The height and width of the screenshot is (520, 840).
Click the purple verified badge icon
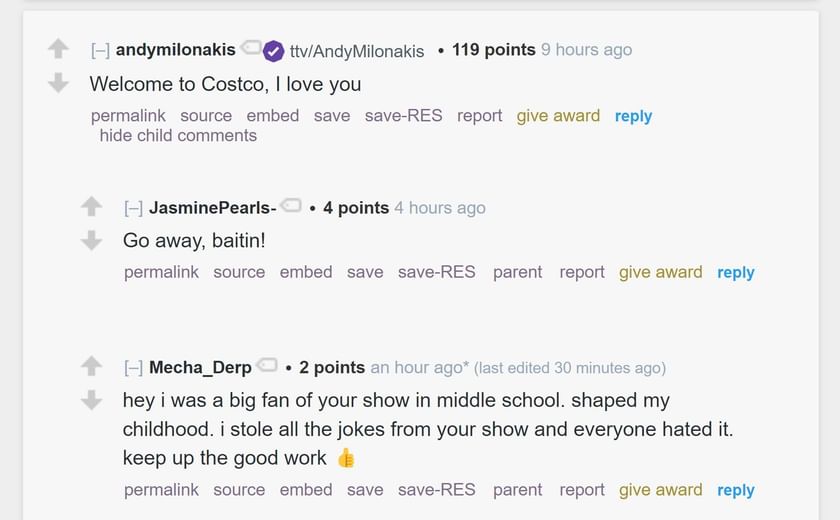tap(274, 50)
